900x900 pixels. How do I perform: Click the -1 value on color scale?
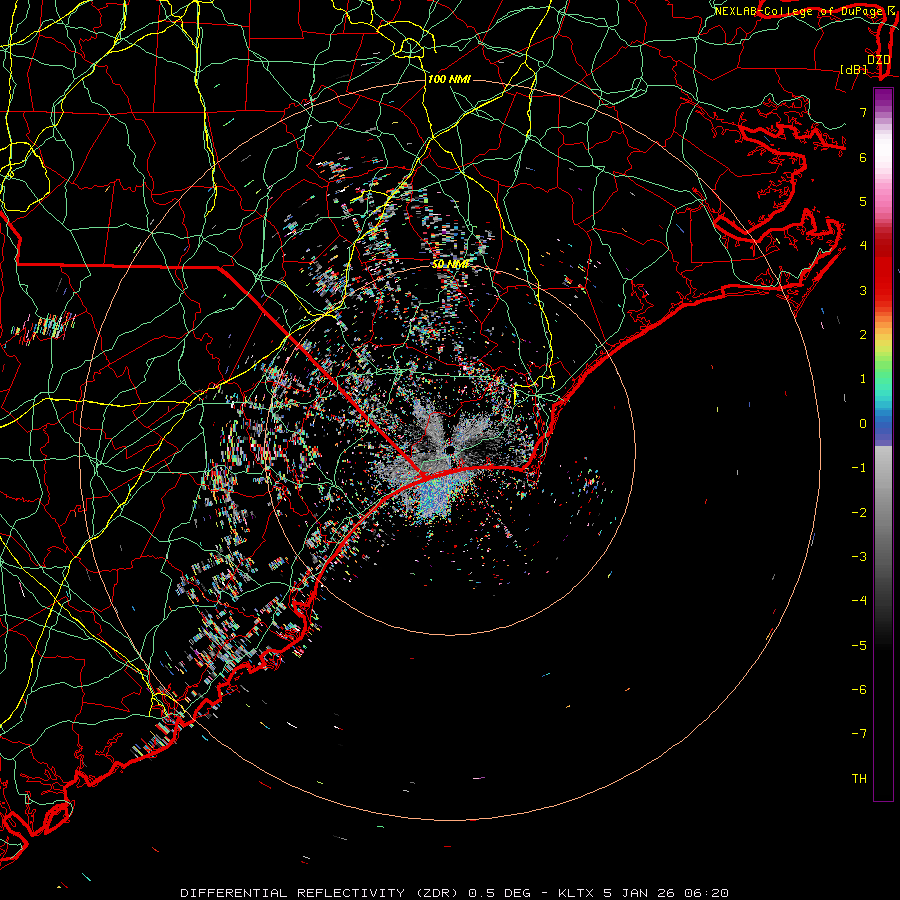[859, 468]
